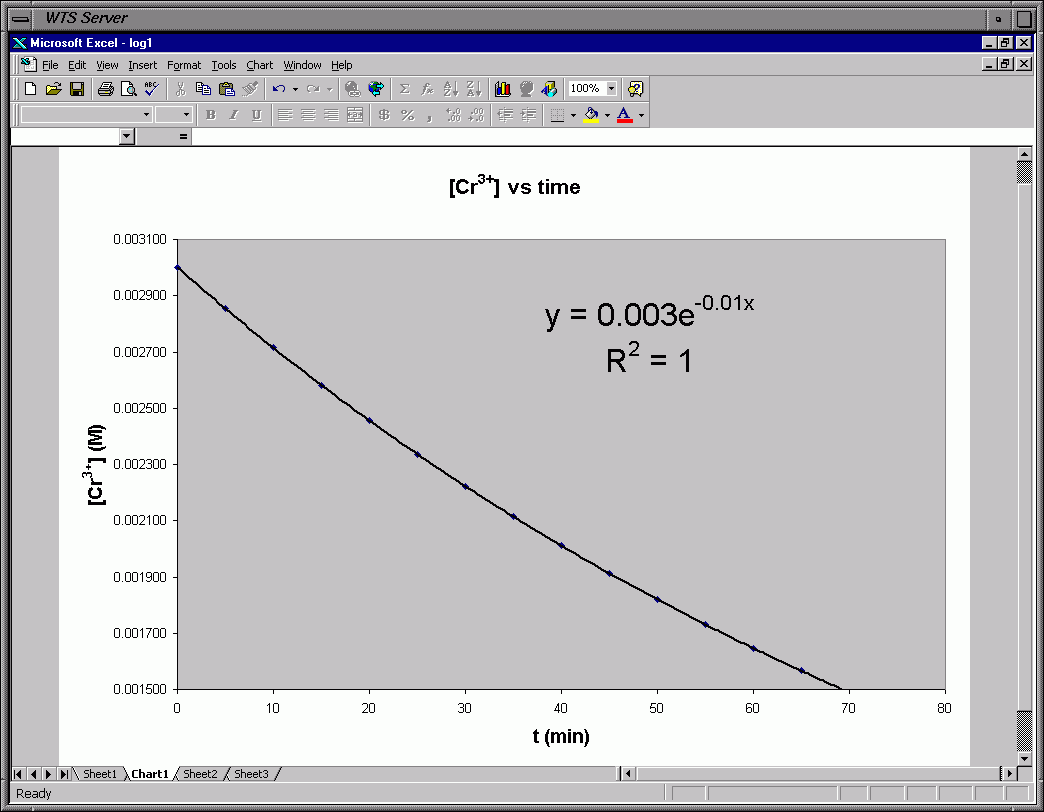1044x812 pixels.
Task: Open the Chart menu
Action: [259, 65]
